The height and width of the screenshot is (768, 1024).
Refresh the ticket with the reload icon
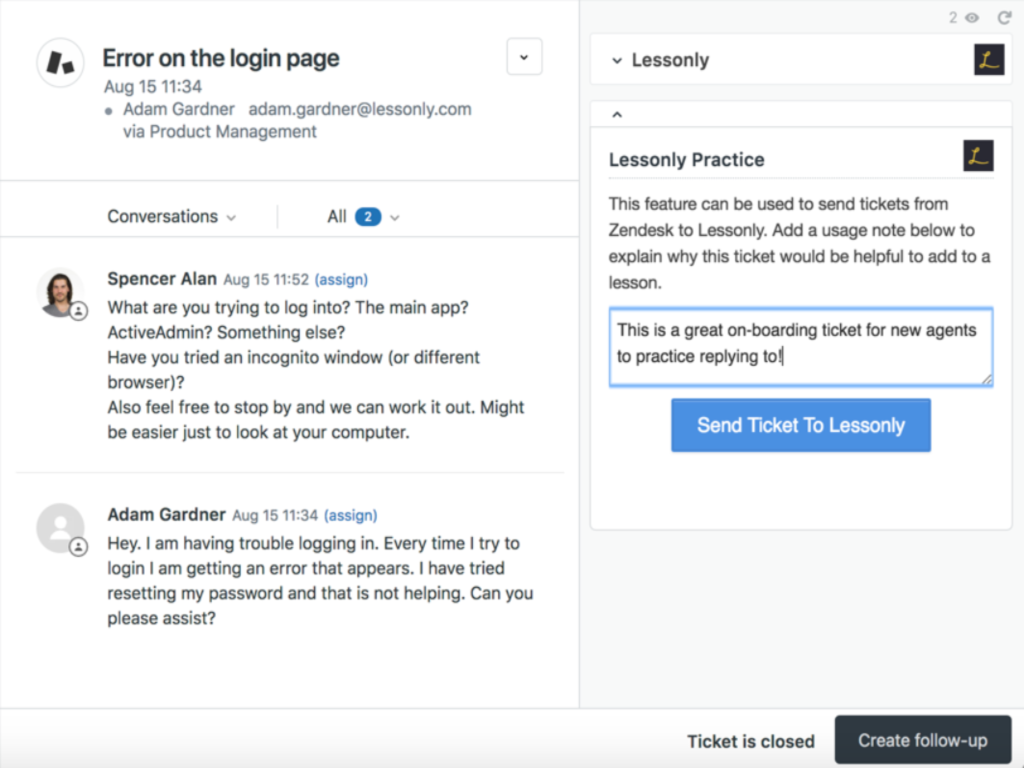[1004, 17]
